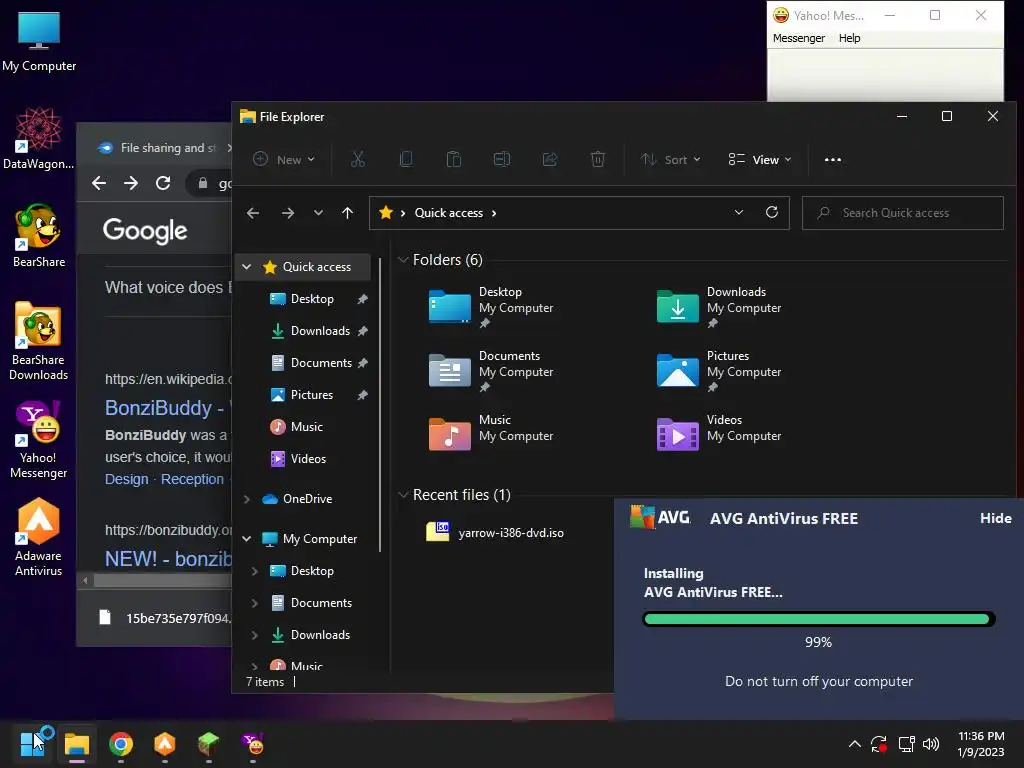Open the Videos folder tile
Viewport: 1024px width, 768px height.
(x=719, y=434)
